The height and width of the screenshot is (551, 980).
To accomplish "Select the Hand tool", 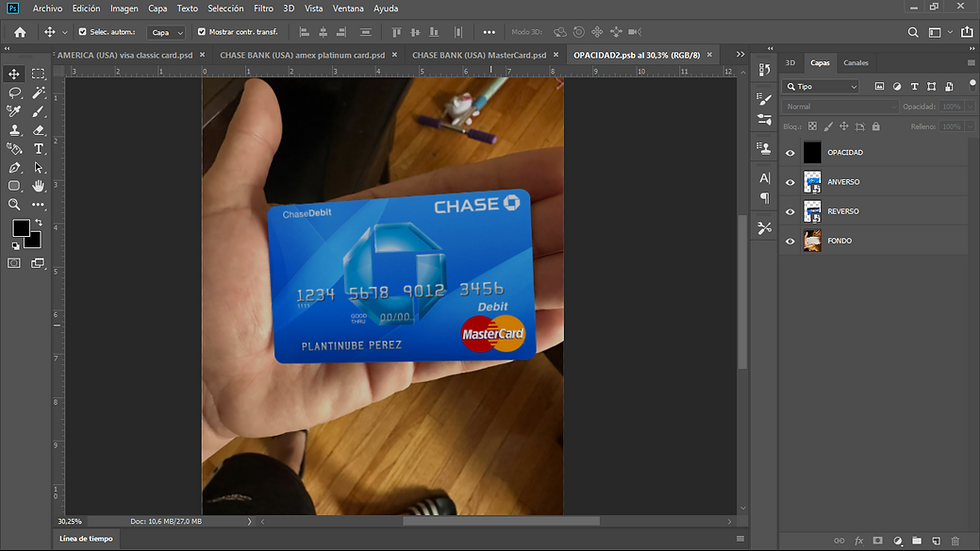I will (x=38, y=186).
